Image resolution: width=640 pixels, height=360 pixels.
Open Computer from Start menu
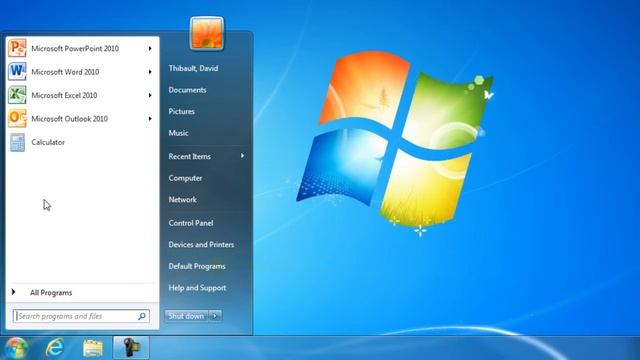pyautogui.click(x=185, y=178)
